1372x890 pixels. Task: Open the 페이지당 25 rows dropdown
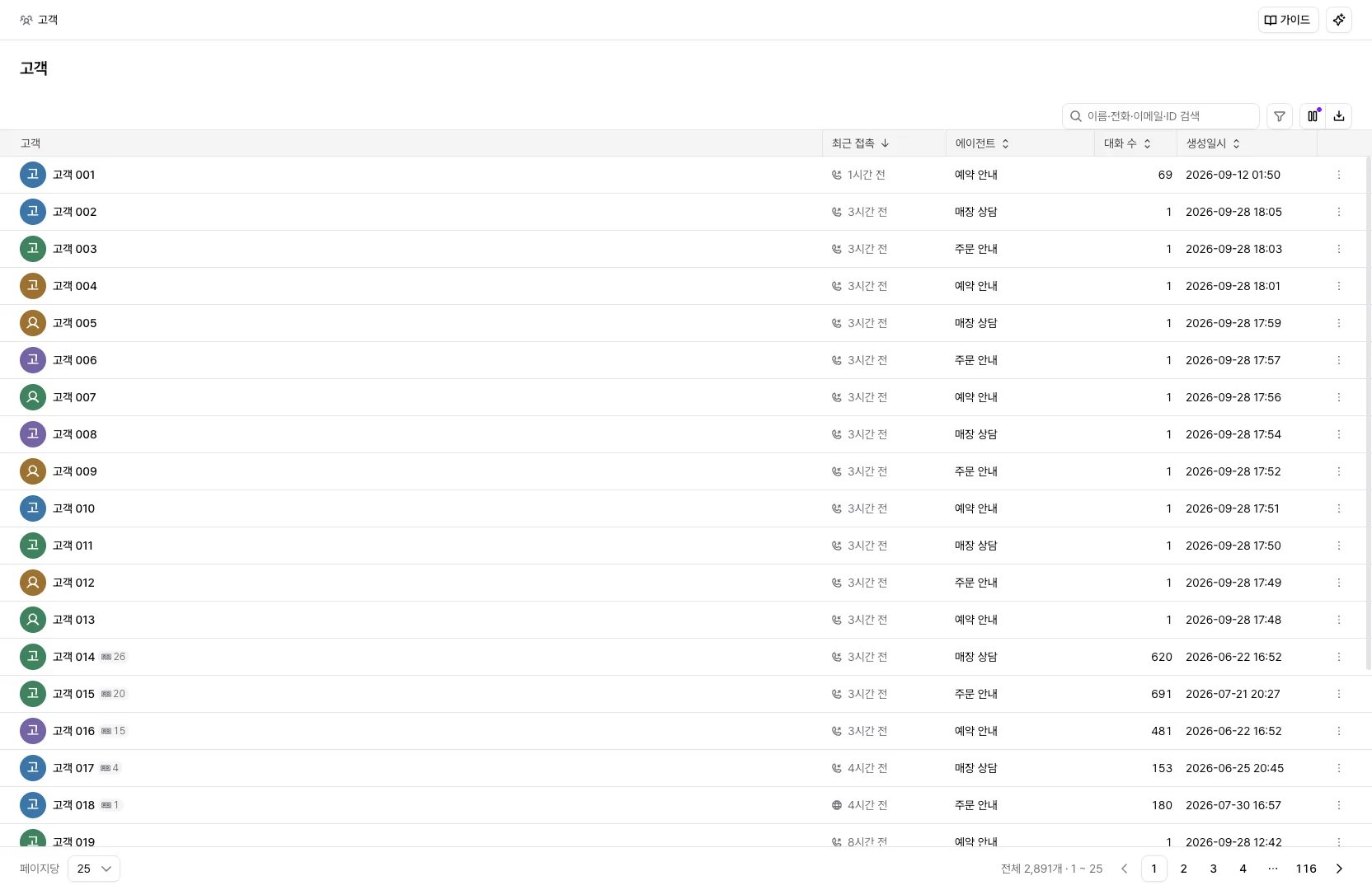(x=94, y=869)
